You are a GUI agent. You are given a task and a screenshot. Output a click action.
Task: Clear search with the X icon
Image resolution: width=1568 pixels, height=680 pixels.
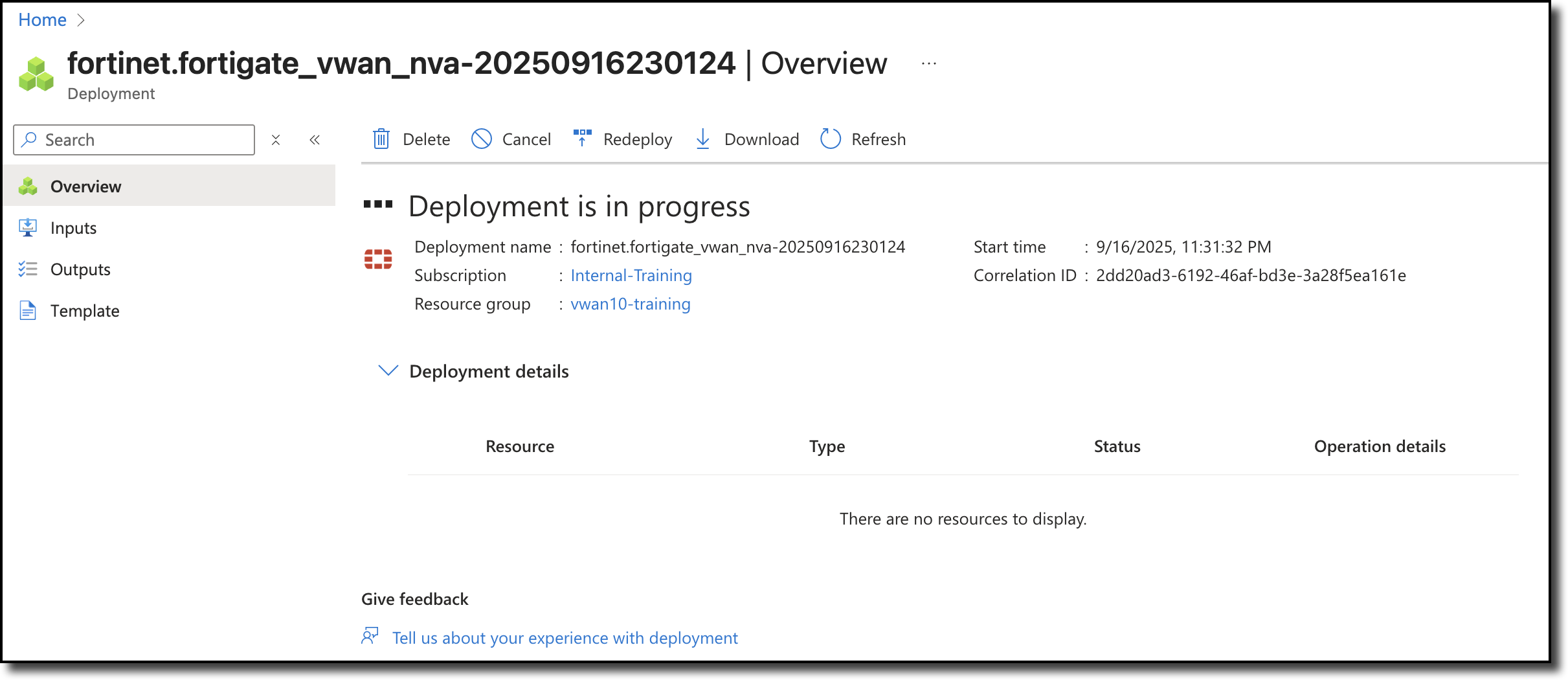(x=276, y=140)
